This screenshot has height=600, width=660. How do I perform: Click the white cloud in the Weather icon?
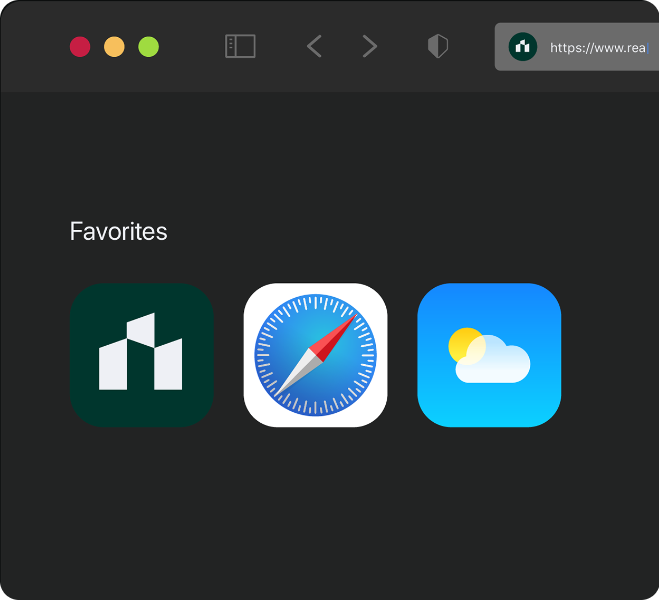[x=495, y=365]
